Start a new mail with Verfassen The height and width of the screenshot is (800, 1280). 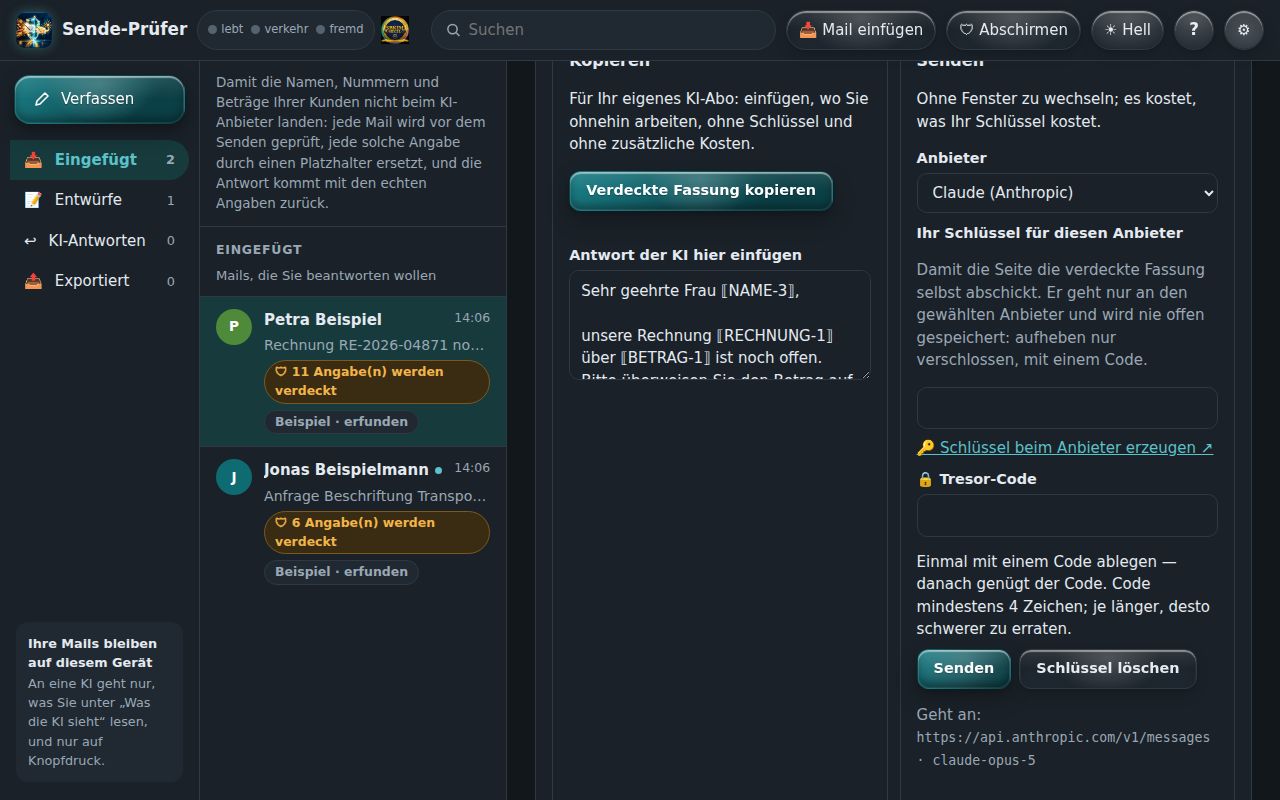point(99,99)
